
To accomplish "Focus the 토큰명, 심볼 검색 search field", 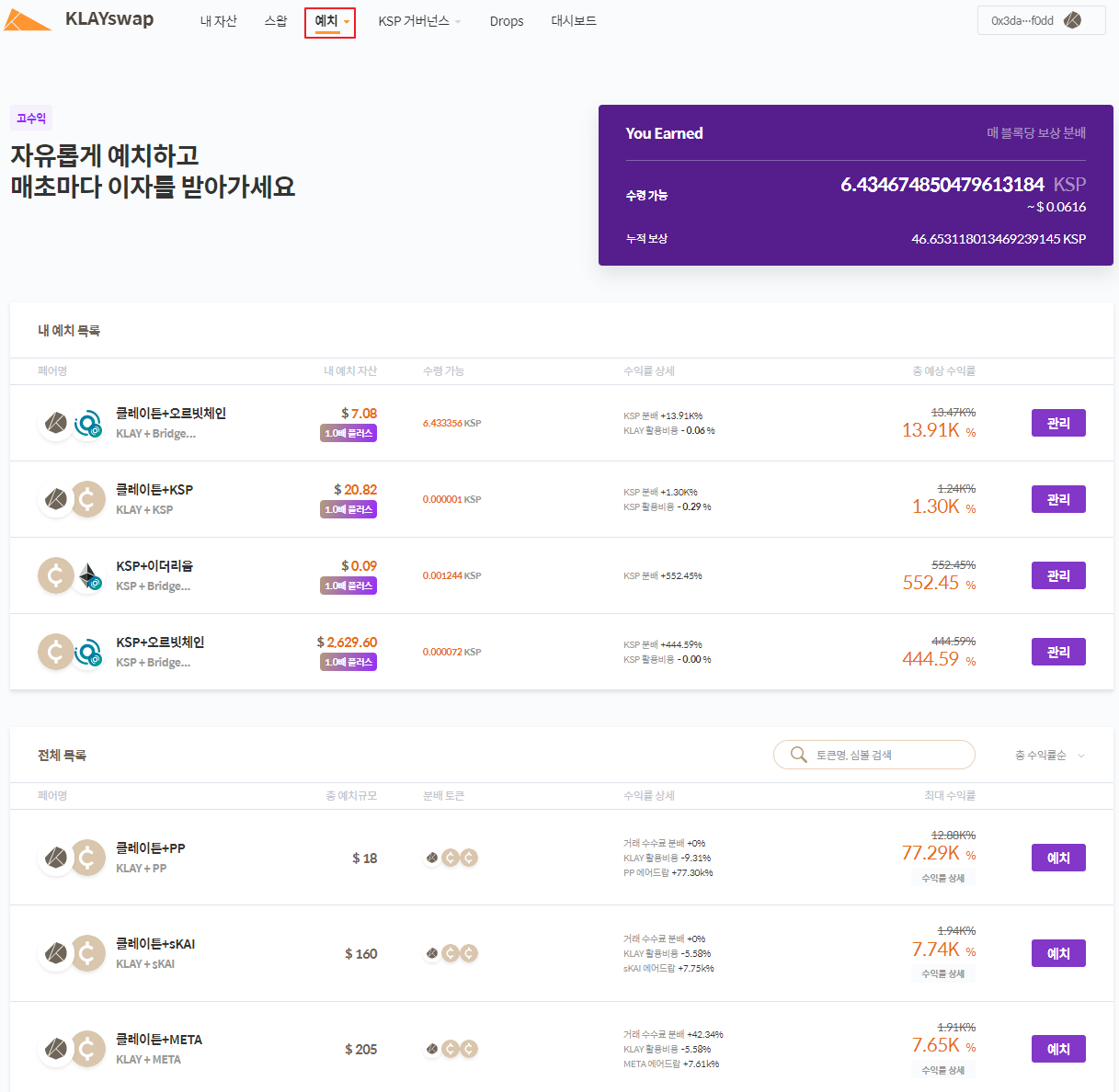I will 874,755.
